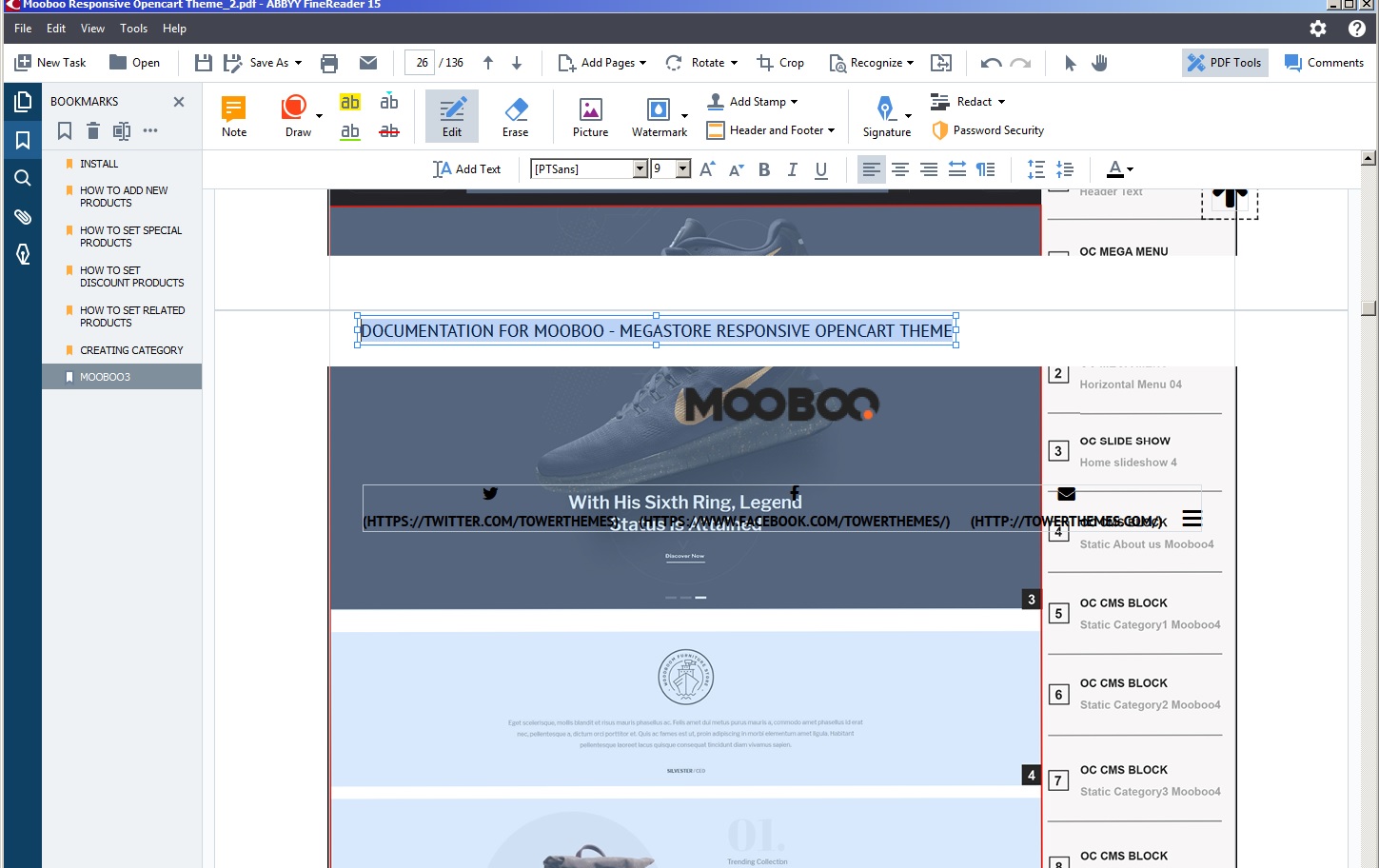Apply underline text markup with green line

pyautogui.click(x=350, y=131)
